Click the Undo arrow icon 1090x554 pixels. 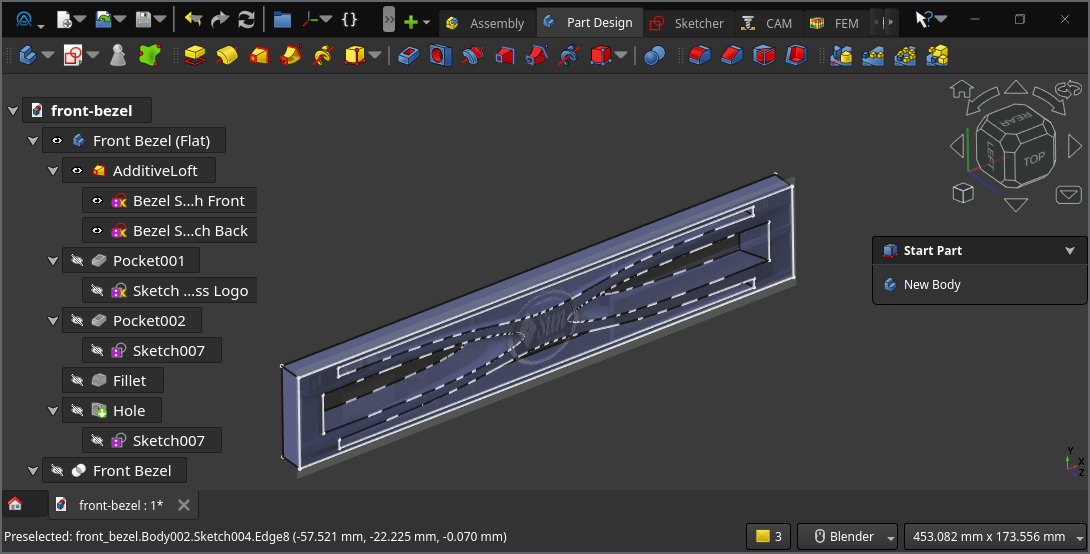(193, 19)
